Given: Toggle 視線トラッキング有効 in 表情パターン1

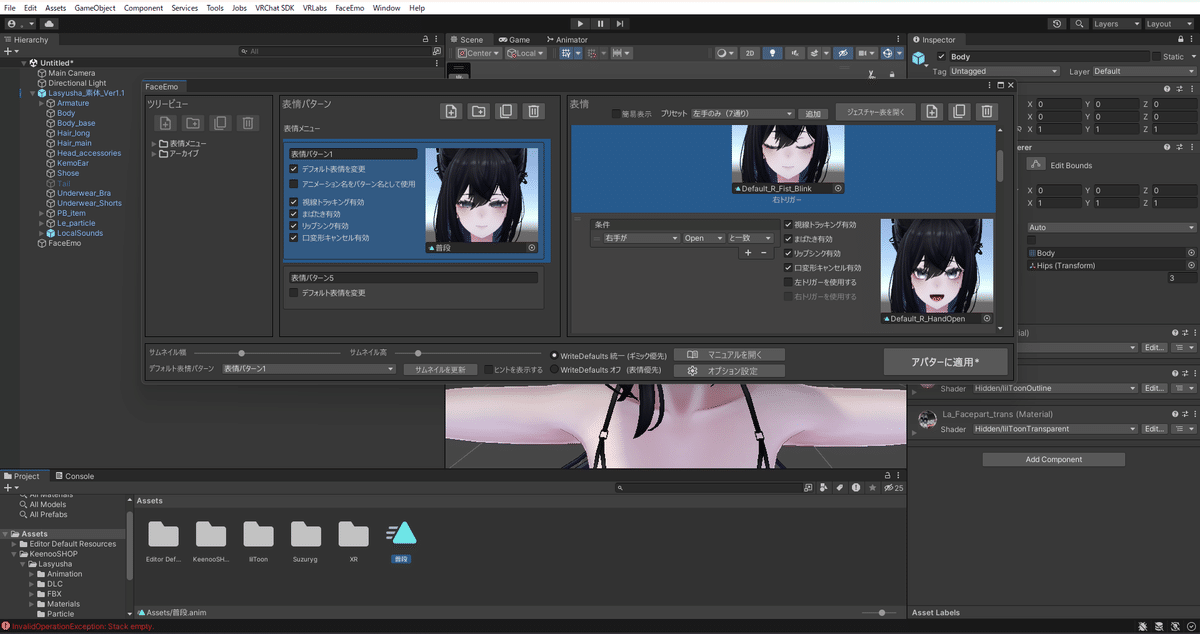Looking at the screenshot, I should [294, 202].
